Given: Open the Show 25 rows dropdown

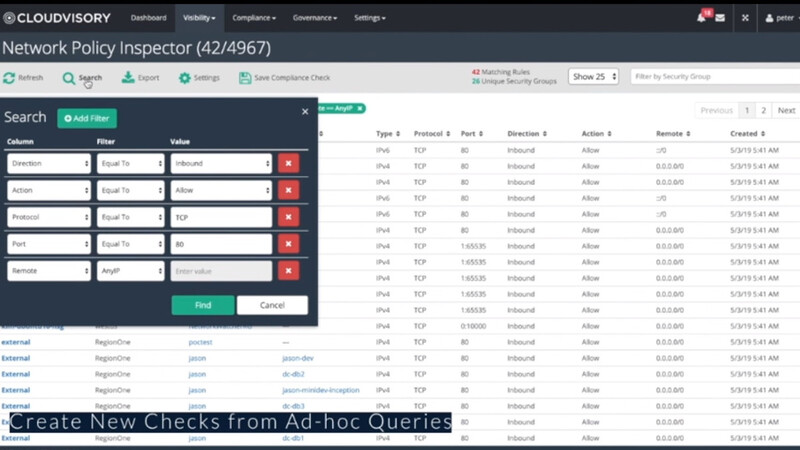Looking at the screenshot, I should (593, 77).
